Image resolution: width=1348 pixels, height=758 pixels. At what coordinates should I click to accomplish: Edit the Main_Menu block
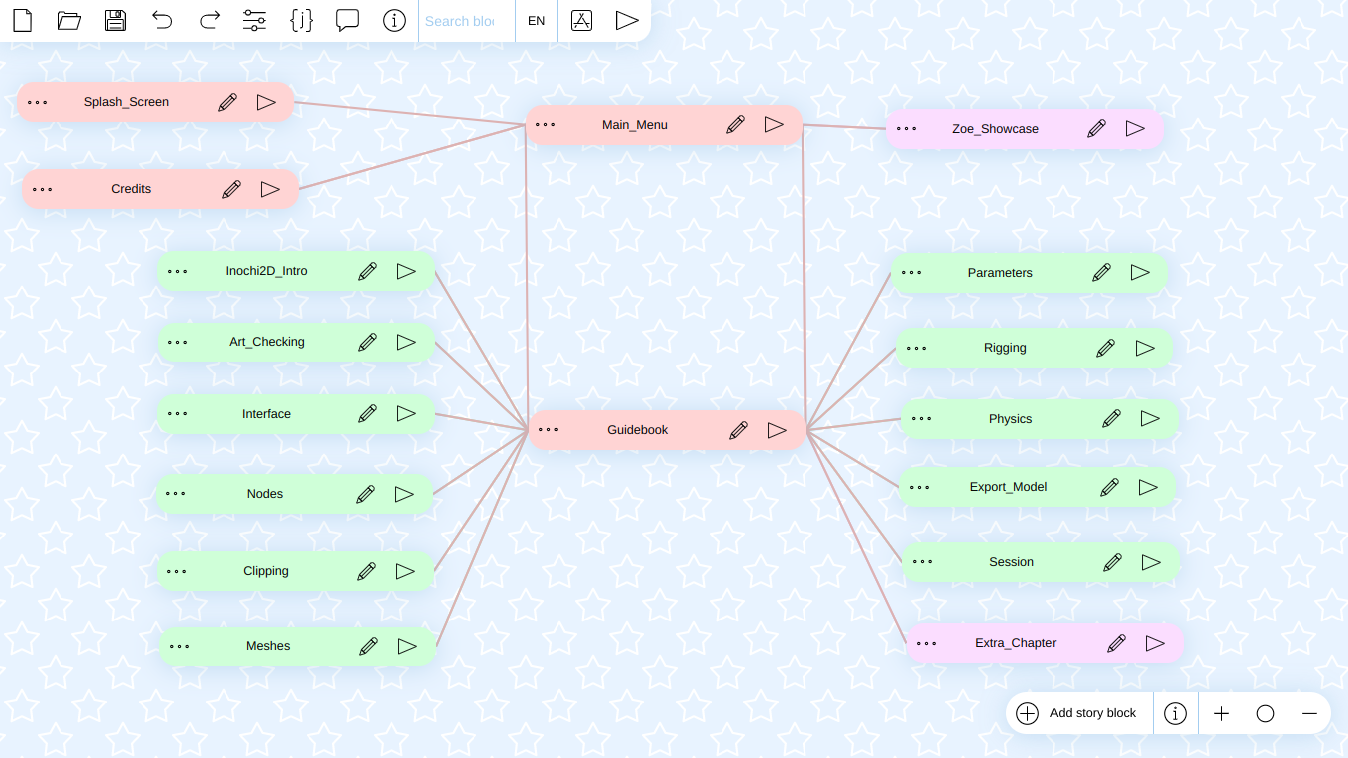(x=736, y=125)
